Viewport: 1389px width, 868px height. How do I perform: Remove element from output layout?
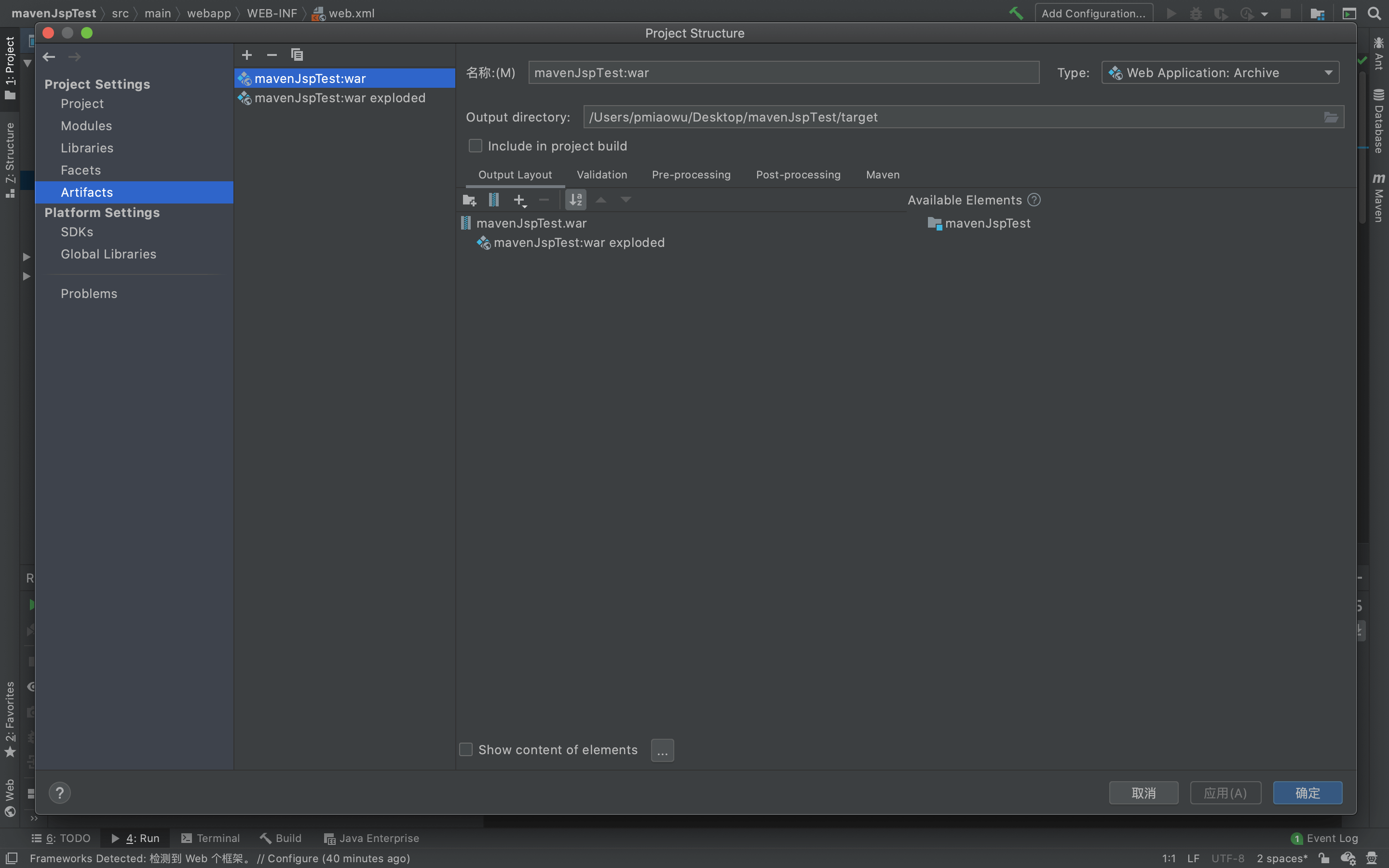click(x=544, y=200)
